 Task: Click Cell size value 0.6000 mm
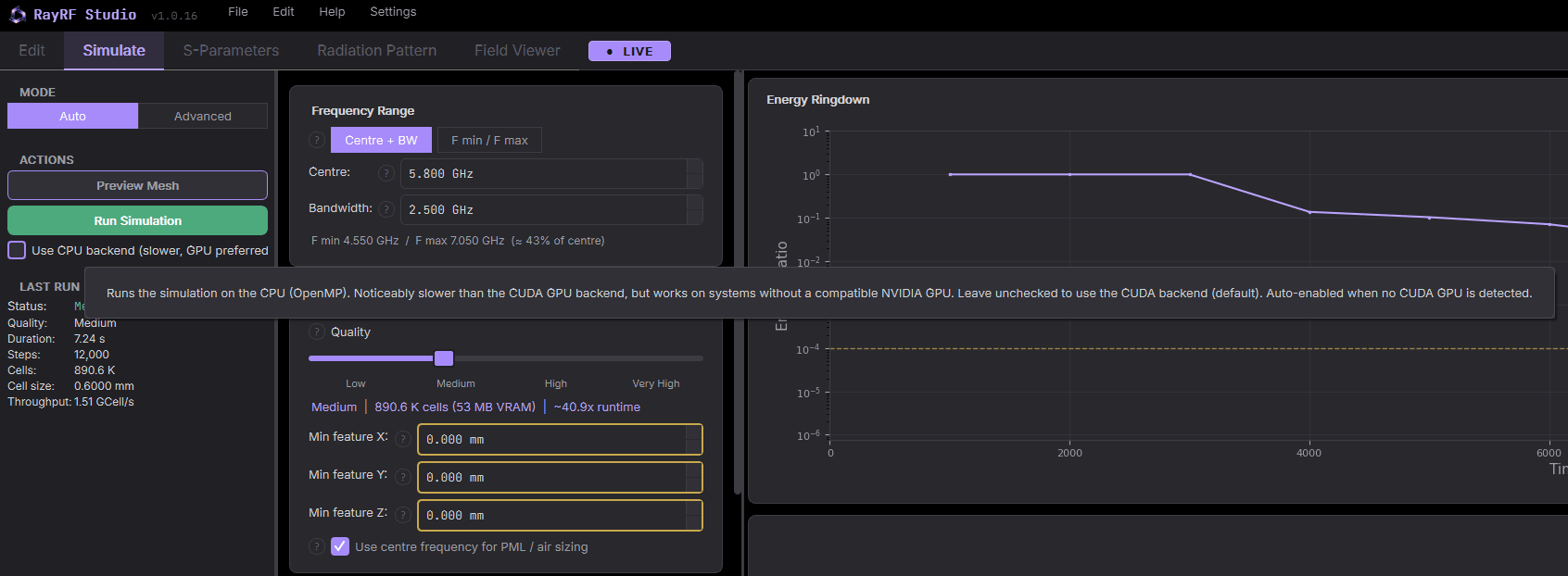click(x=104, y=386)
